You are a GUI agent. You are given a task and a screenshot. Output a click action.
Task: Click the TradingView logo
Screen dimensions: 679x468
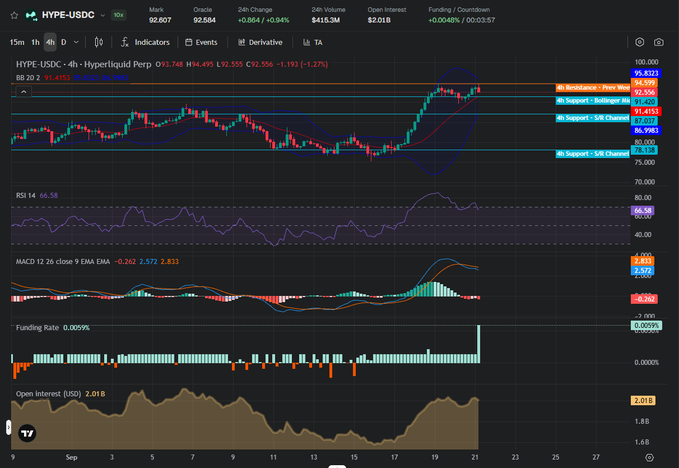click(x=27, y=433)
